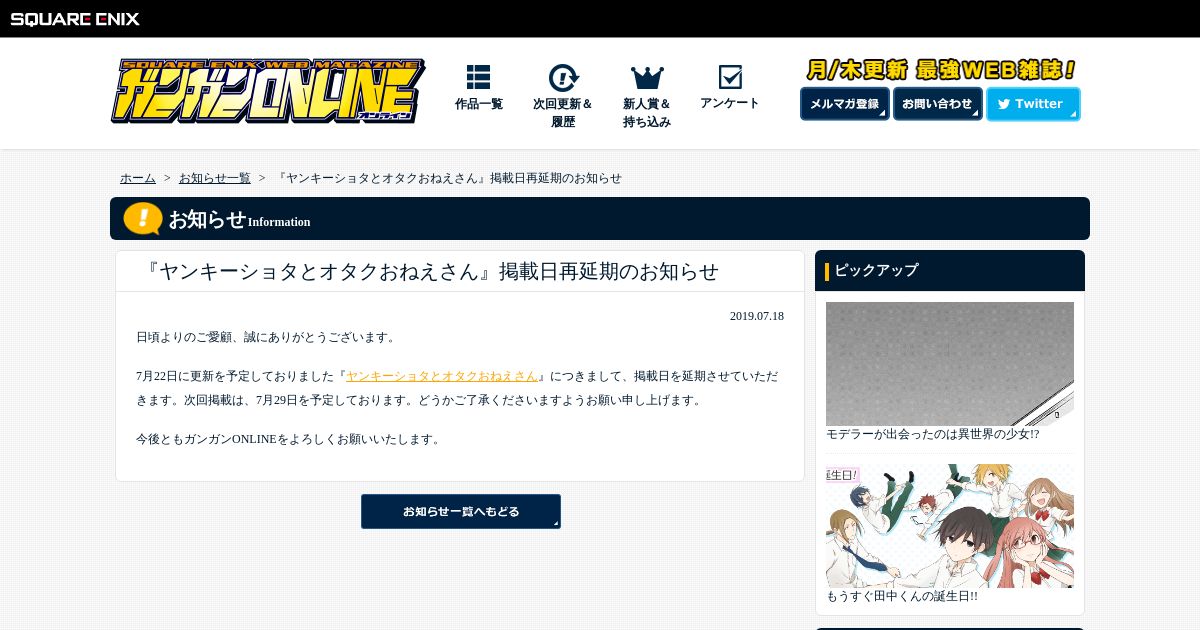Click the 新人賞＆持ち込み crown icon

click(647, 78)
